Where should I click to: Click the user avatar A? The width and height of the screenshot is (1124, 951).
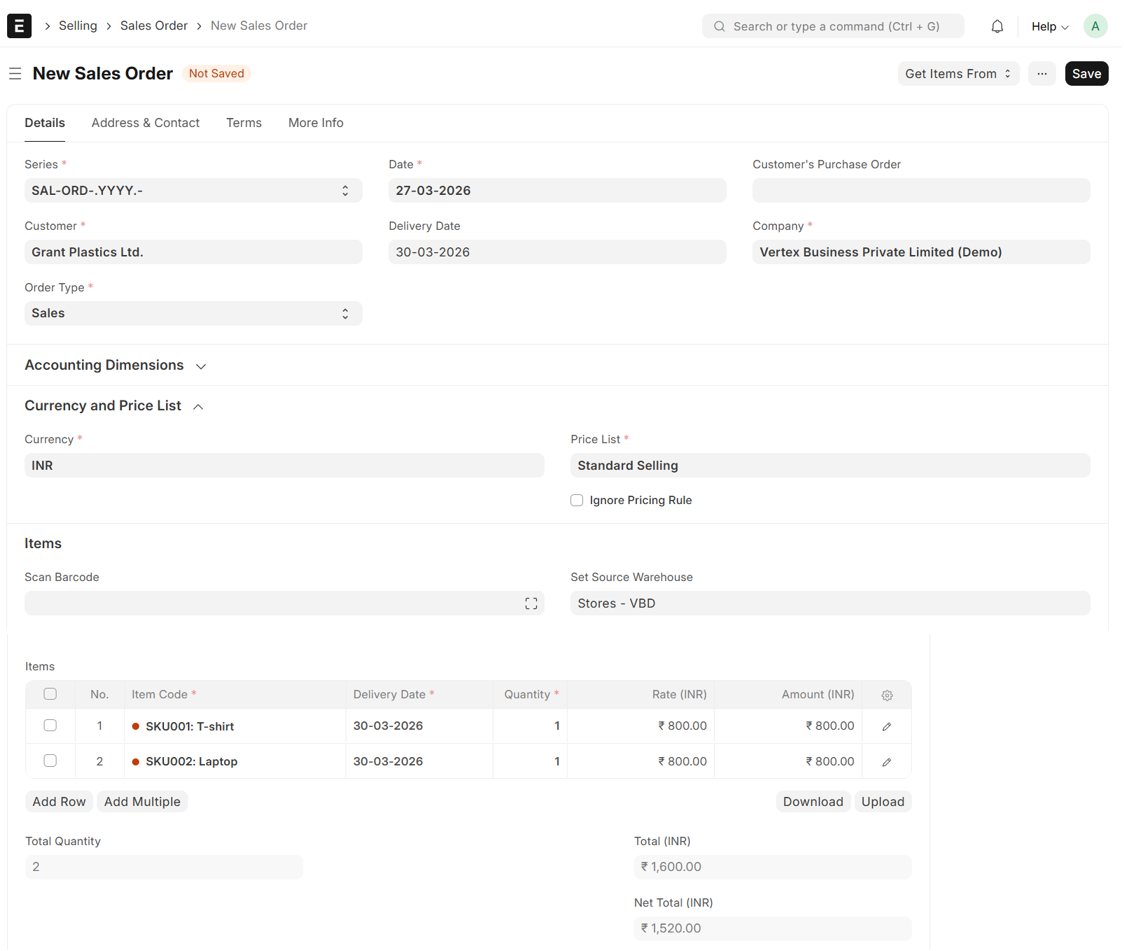tap(1095, 27)
